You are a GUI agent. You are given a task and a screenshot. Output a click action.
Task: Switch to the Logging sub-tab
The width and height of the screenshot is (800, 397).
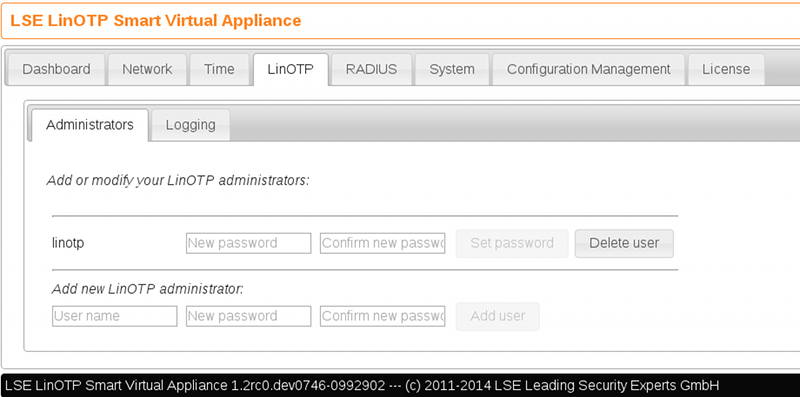191,125
